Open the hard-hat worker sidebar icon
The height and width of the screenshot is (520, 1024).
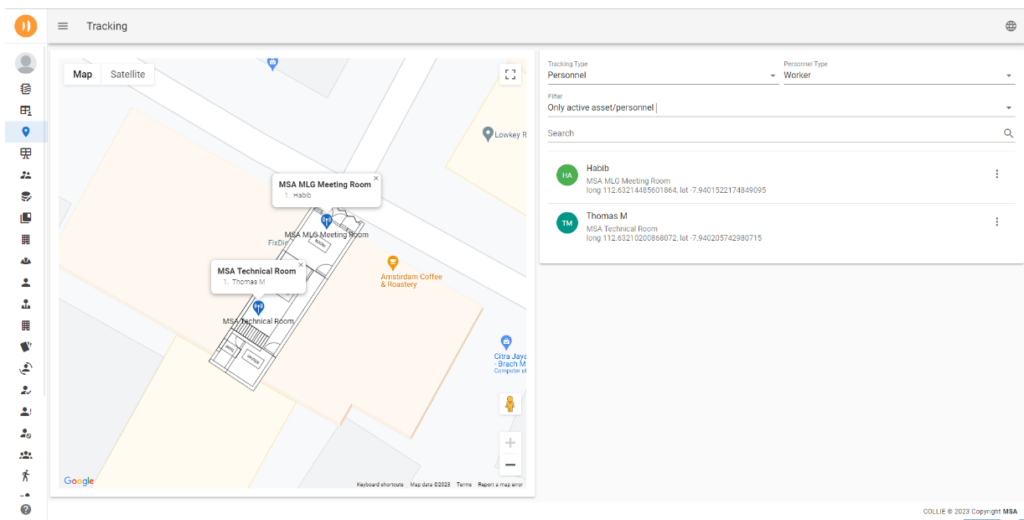[25, 261]
